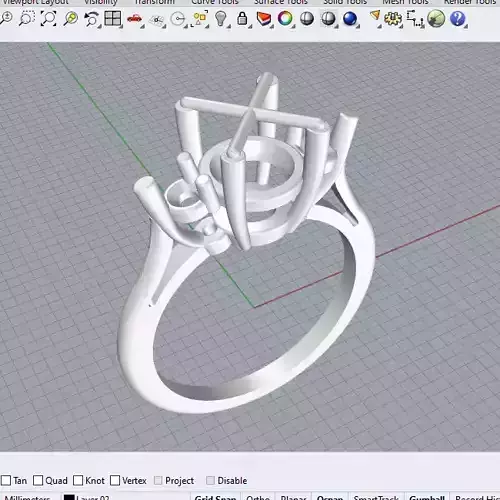
Task: Toggle Osnap in the status bar
Action: pyautogui.click(x=330, y=497)
